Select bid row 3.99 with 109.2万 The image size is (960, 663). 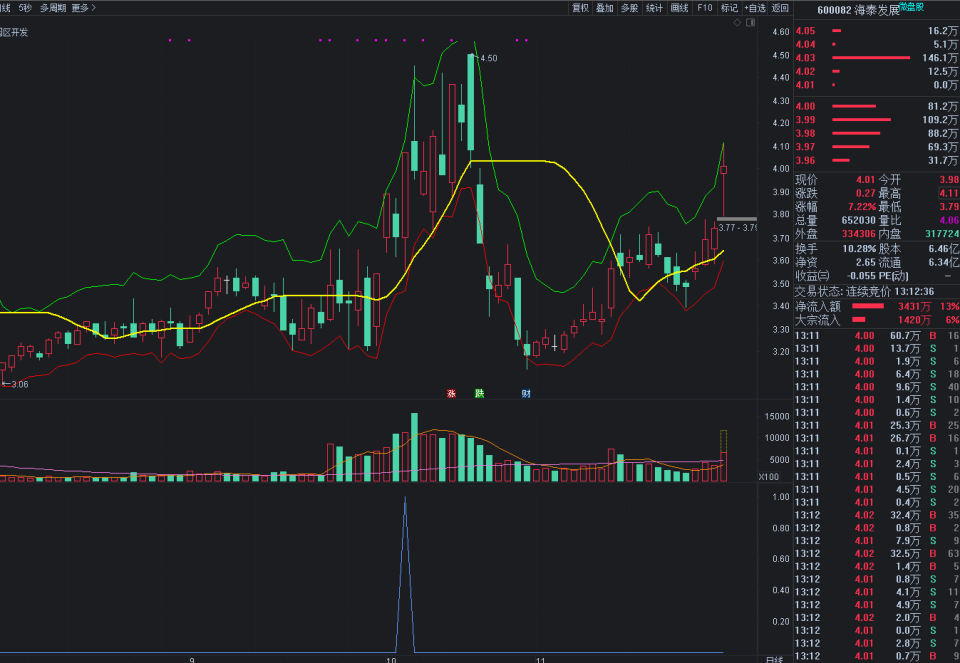tap(876, 119)
